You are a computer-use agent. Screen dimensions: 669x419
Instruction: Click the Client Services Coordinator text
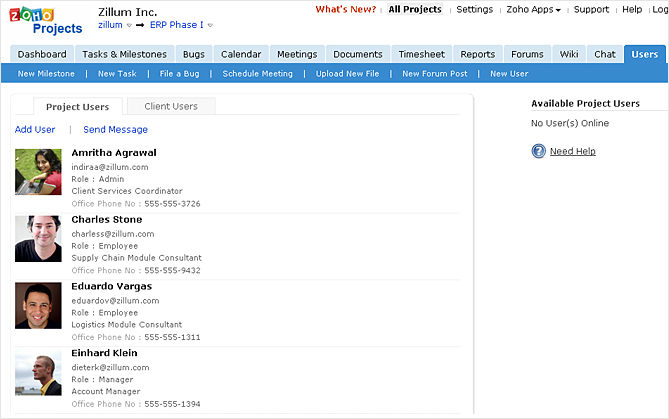(127, 191)
